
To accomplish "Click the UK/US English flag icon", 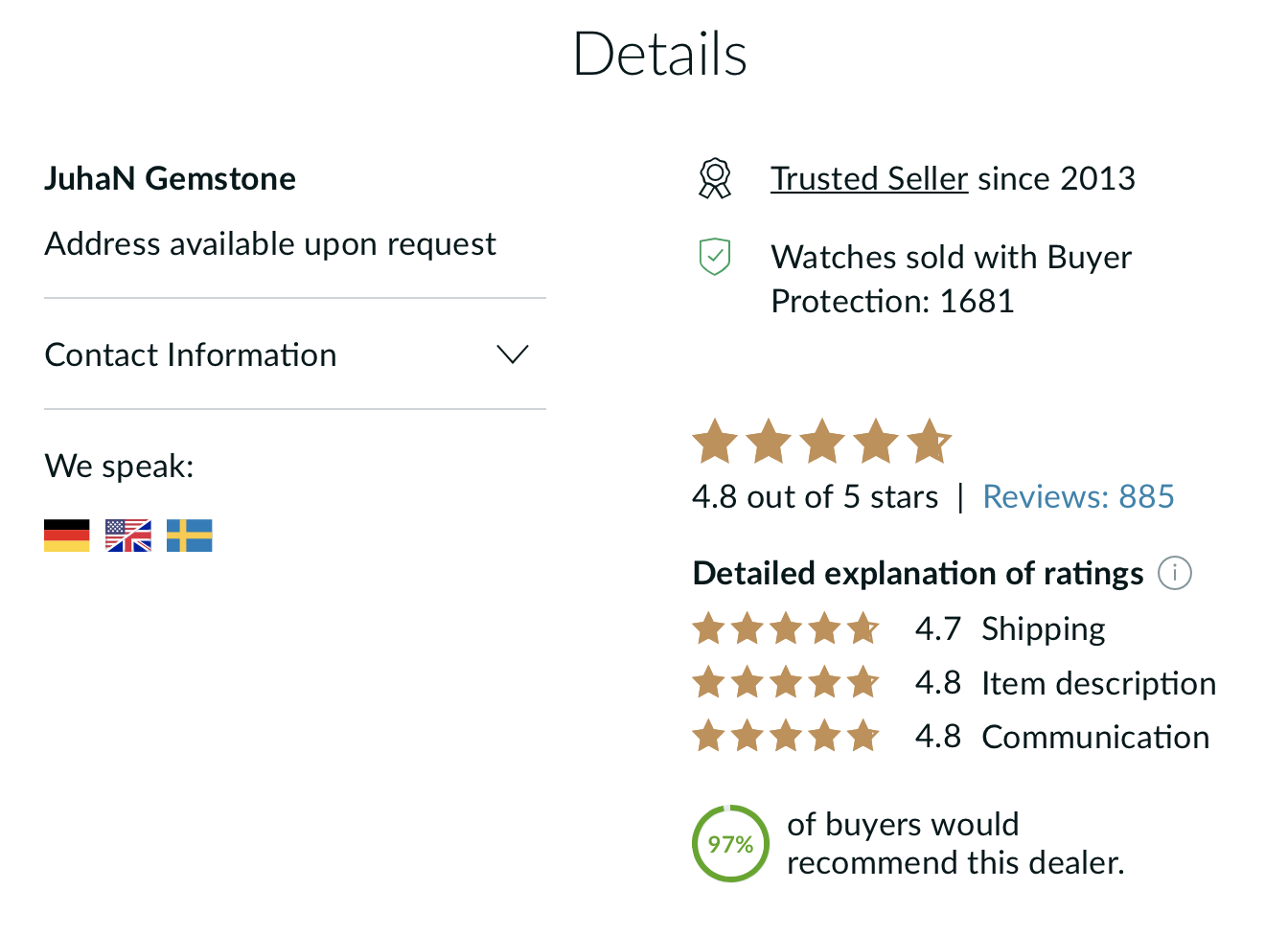I will click(128, 536).
